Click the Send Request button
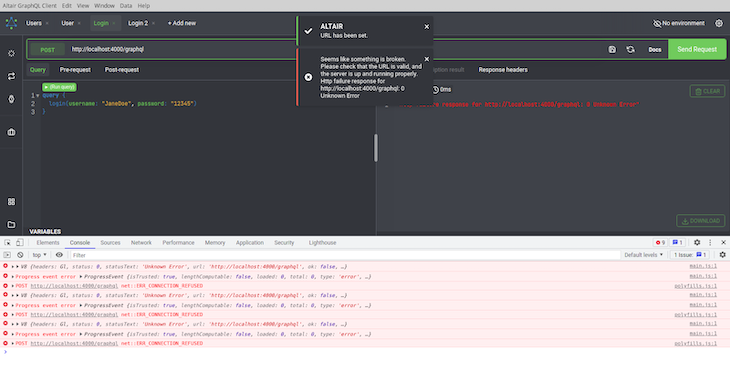Image resolution: width=730 pixels, height=382 pixels. [x=697, y=49]
